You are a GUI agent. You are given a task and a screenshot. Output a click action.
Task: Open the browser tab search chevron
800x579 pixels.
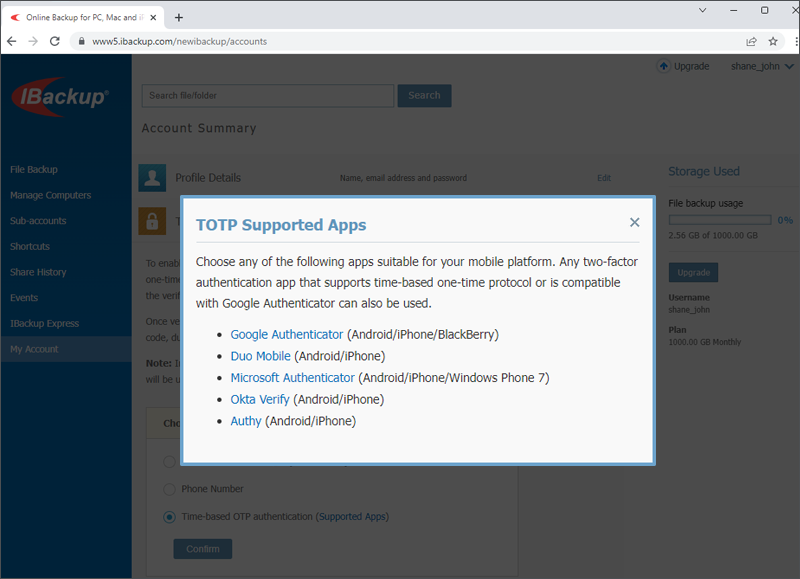click(x=703, y=10)
